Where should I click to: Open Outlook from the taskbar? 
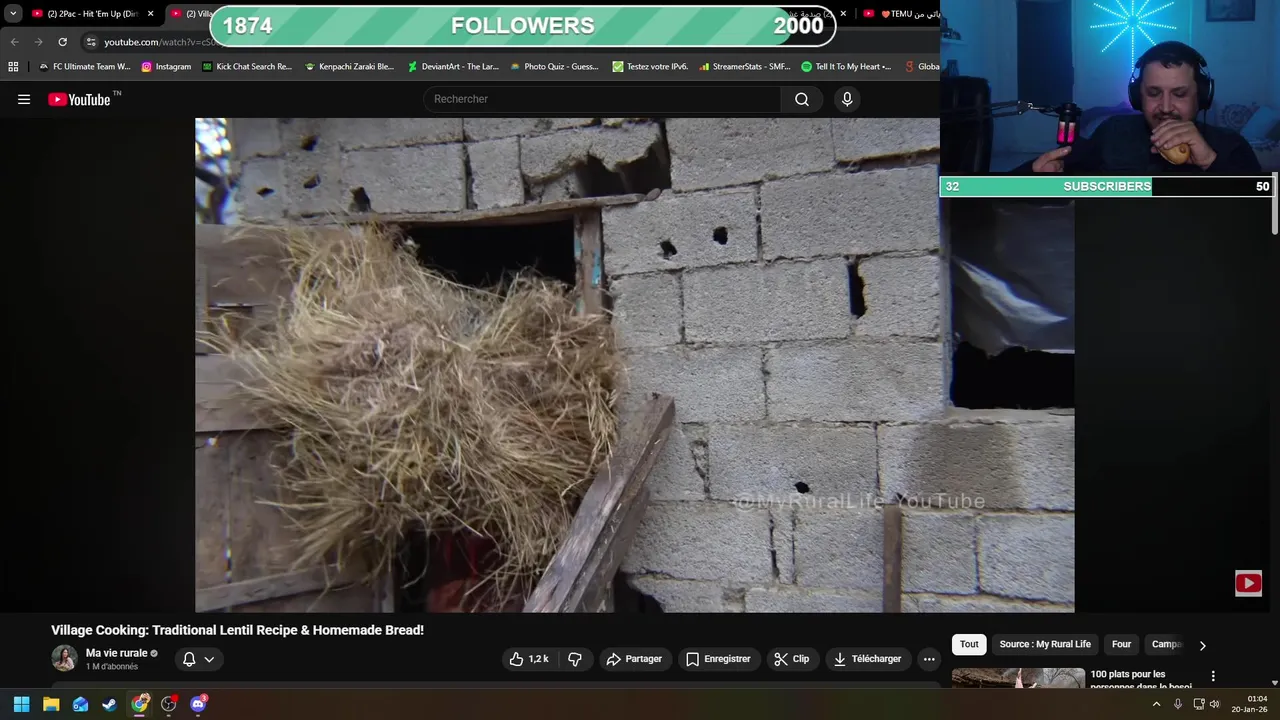point(80,704)
